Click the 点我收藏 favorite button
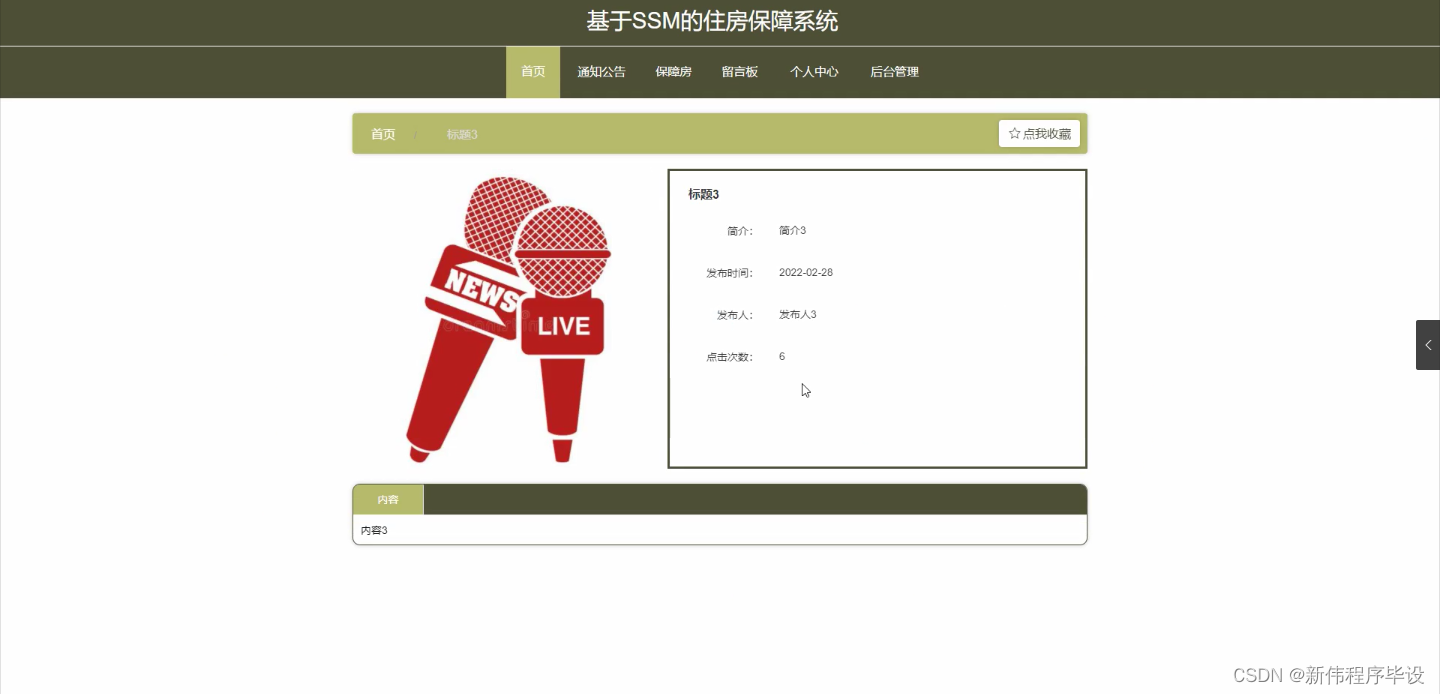The image size is (1440, 694). tap(1039, 134)
